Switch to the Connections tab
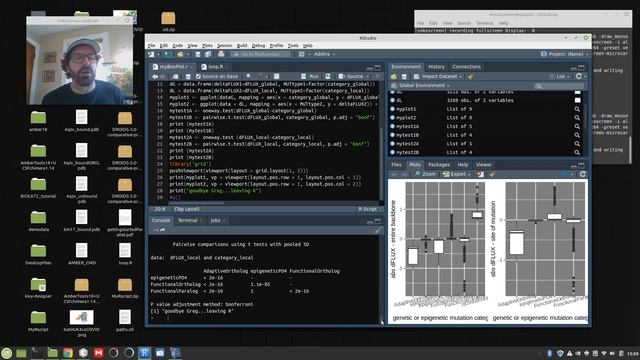 click(x=466, y=67)
